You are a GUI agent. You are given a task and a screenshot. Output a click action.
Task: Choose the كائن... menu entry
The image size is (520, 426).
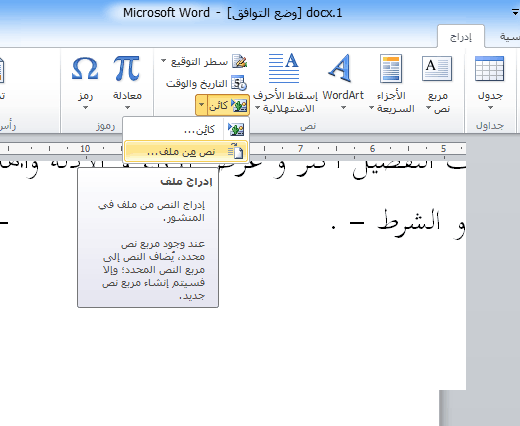[x=186, y=129]
